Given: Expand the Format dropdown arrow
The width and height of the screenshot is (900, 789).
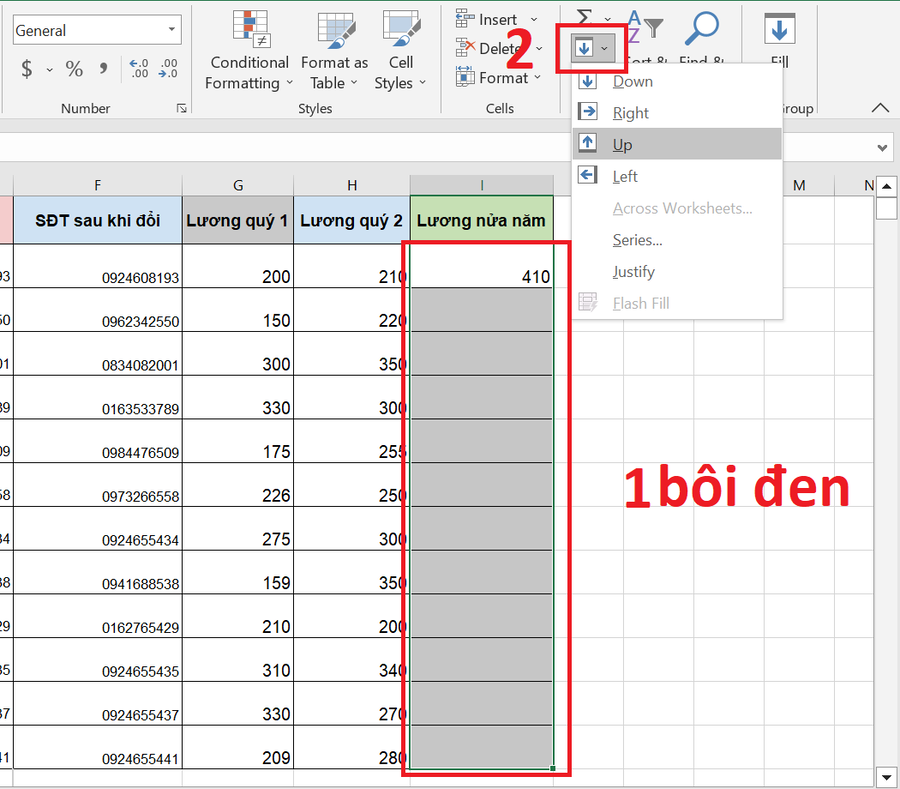Looking at the screenshot, I should click(x=537, y=77).
